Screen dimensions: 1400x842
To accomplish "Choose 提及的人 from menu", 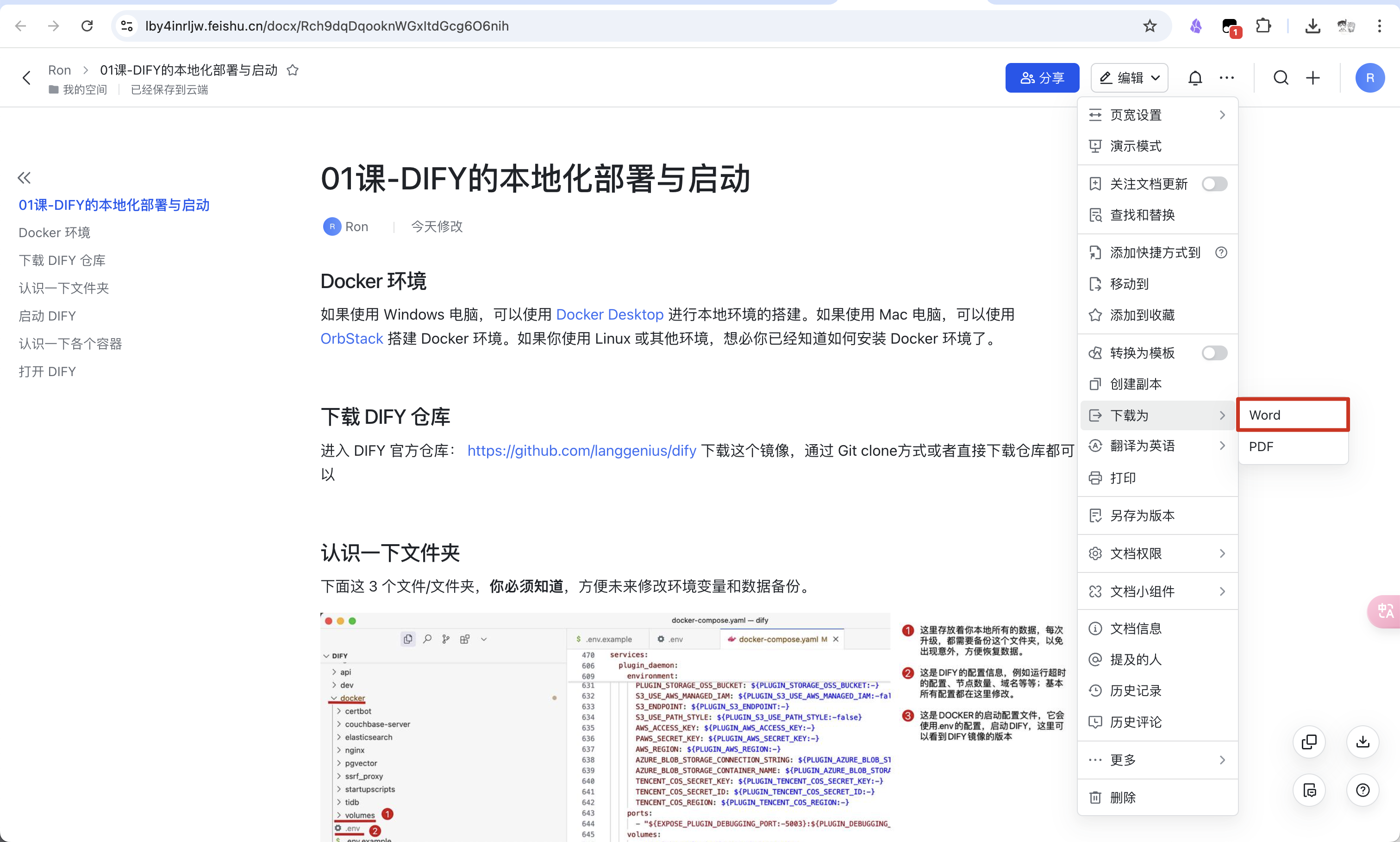I will pos(1157,660).
